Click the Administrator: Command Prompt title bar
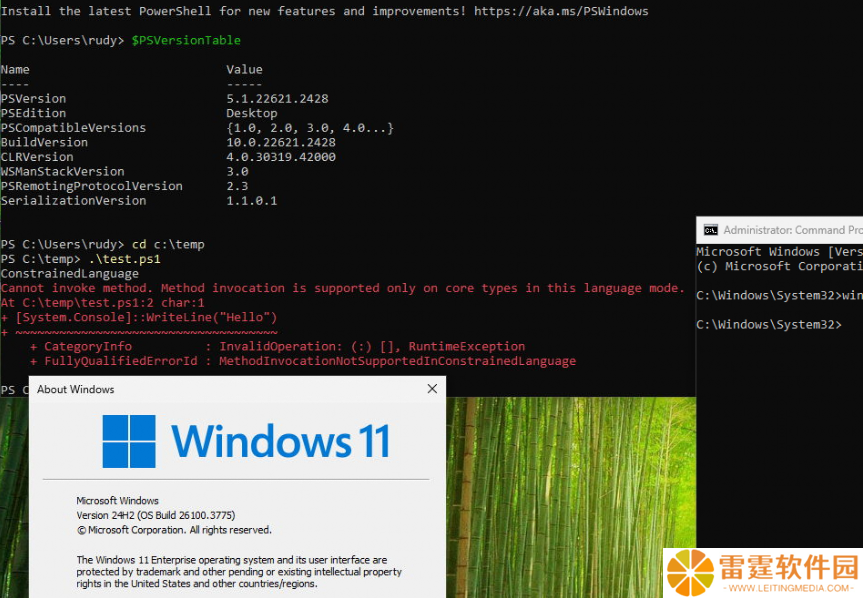This screenshot has width=863, height=598. [779, 230]
